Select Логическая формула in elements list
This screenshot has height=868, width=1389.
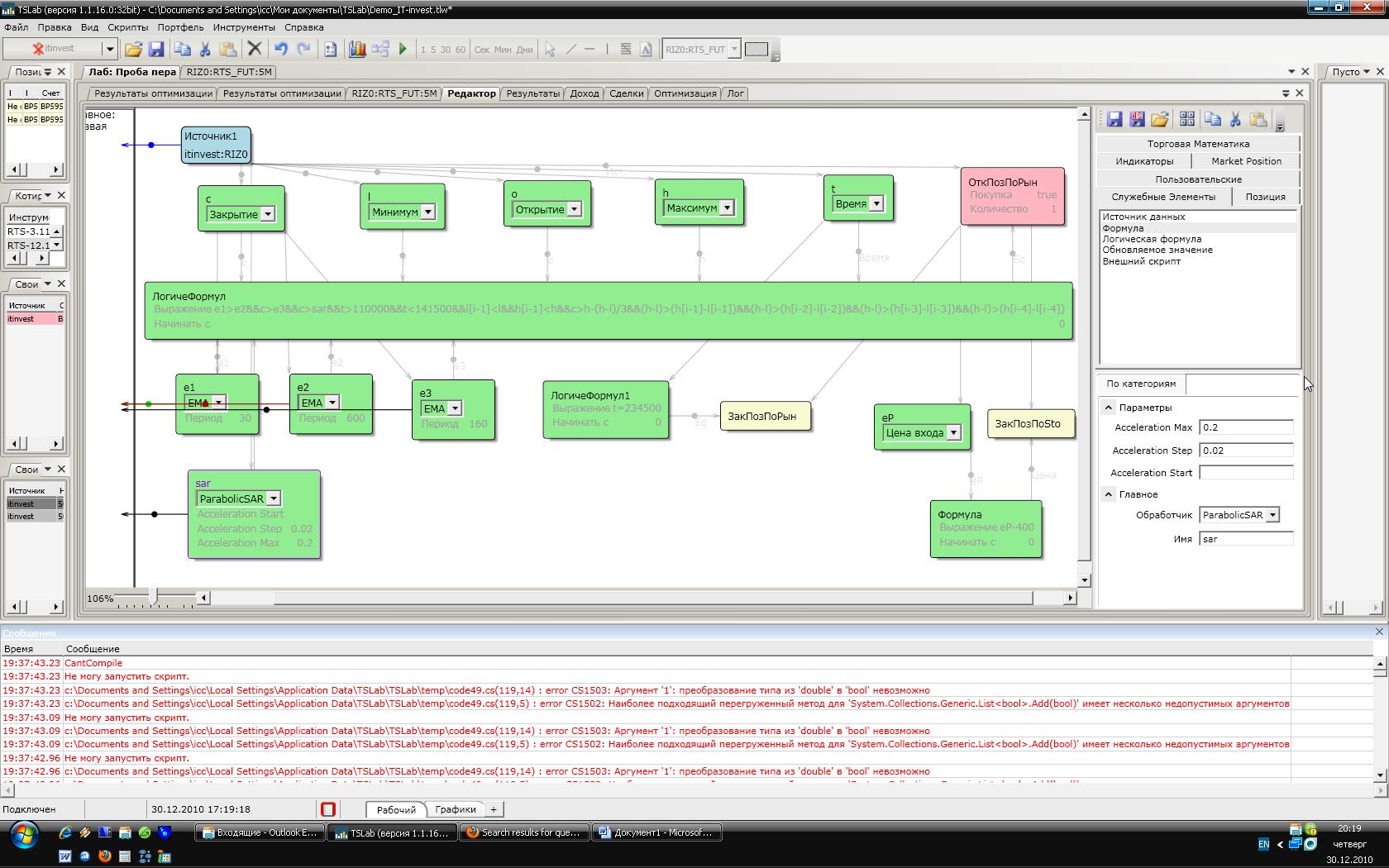[1152, 239]
